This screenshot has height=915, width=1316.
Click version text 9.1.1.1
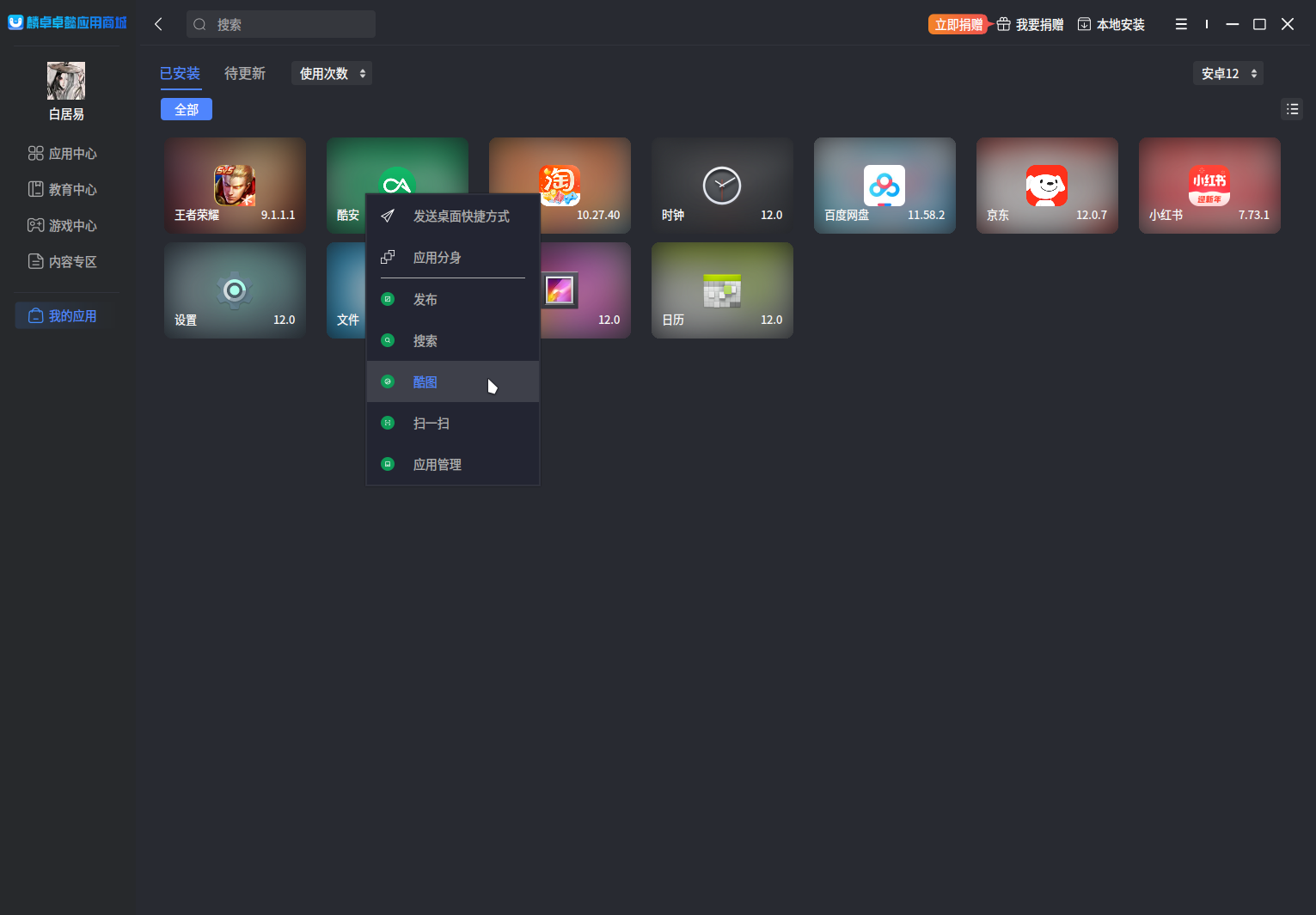coord(278,216)
